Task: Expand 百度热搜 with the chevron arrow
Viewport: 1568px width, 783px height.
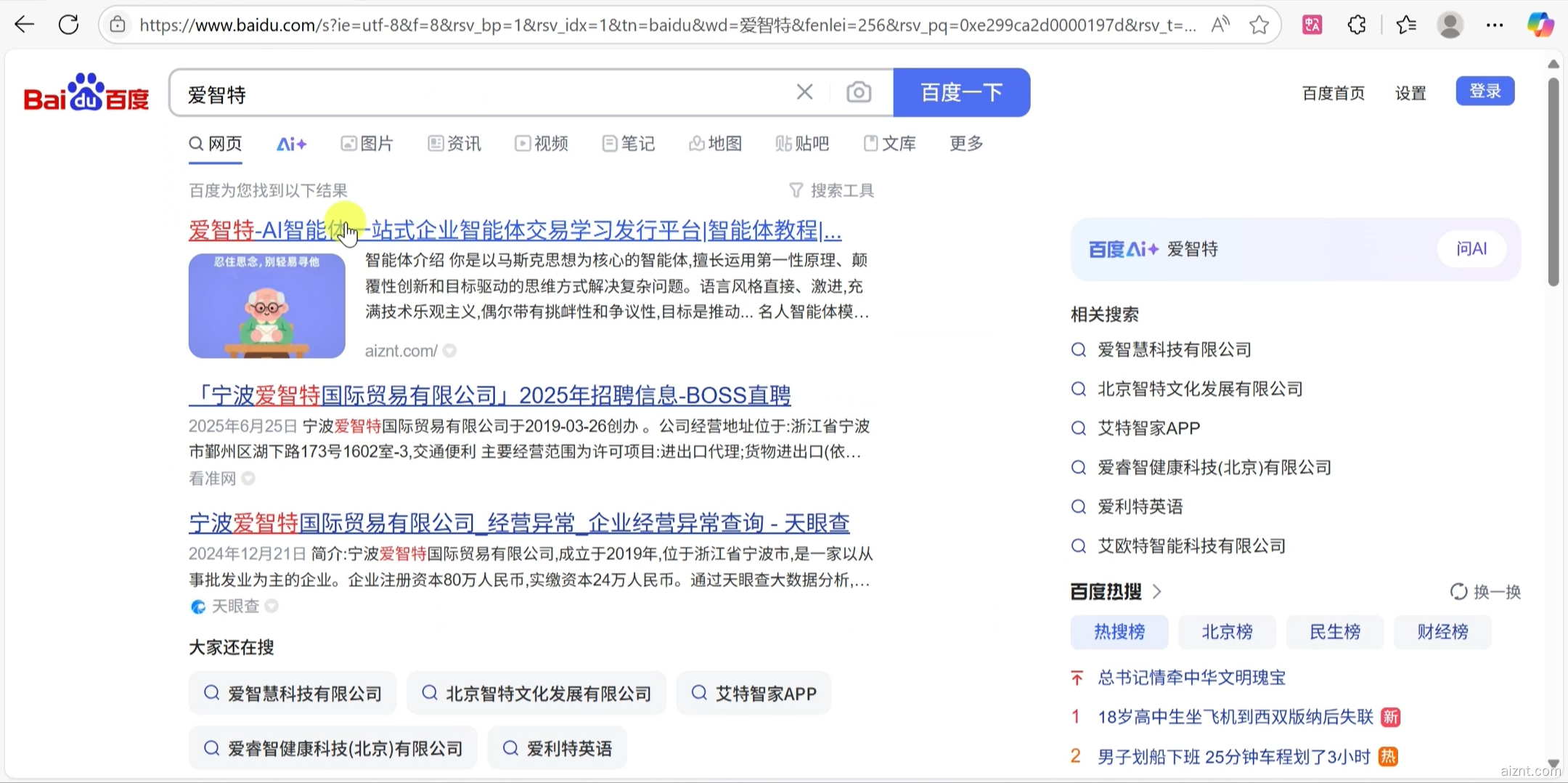Action: (1157, 592)
